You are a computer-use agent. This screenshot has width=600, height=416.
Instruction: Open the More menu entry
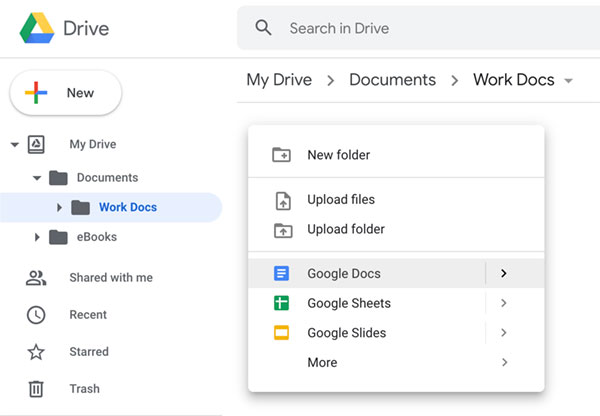pos(396,362)
